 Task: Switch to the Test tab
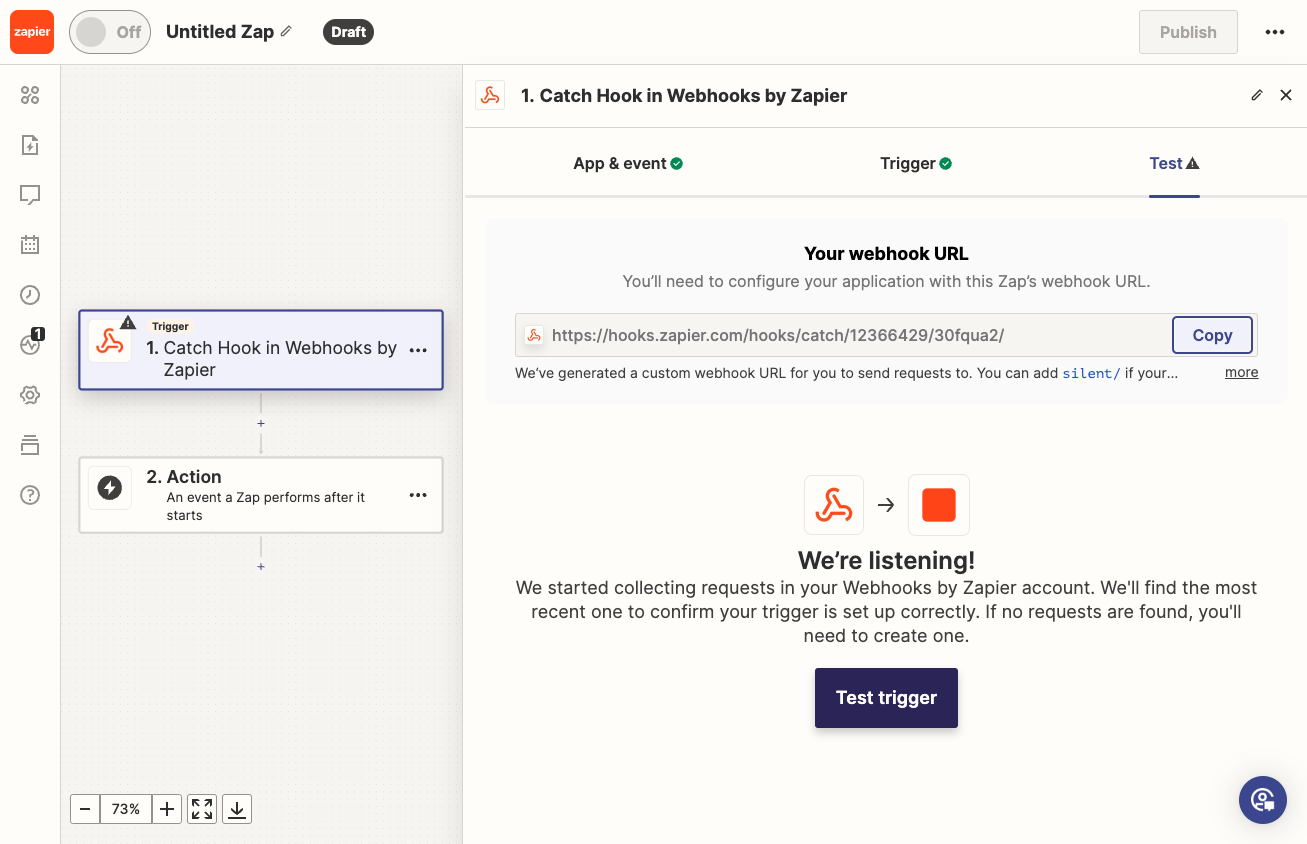pos(1174,163)
